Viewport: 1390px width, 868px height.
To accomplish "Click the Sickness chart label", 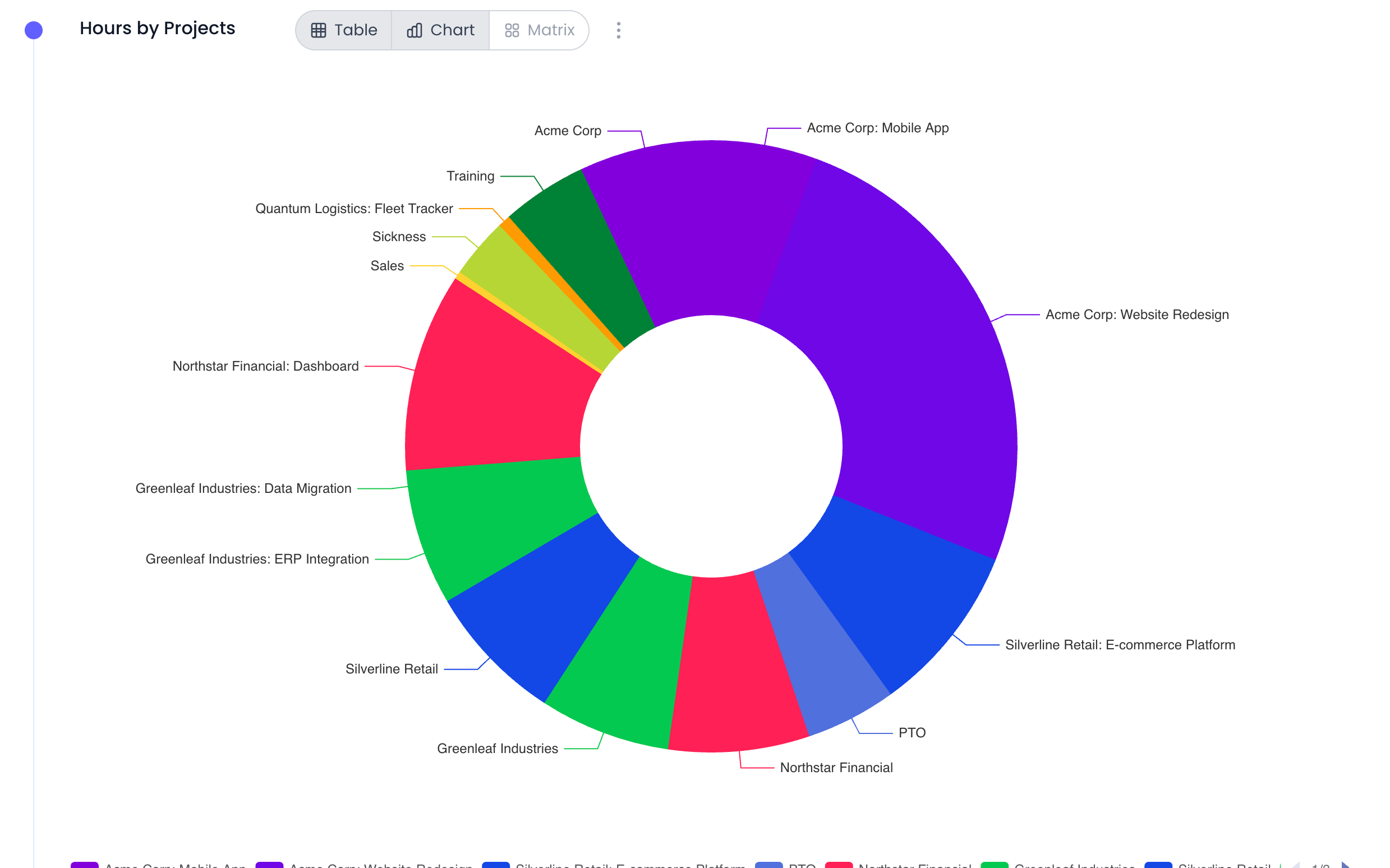I will [x=399, y=237].
